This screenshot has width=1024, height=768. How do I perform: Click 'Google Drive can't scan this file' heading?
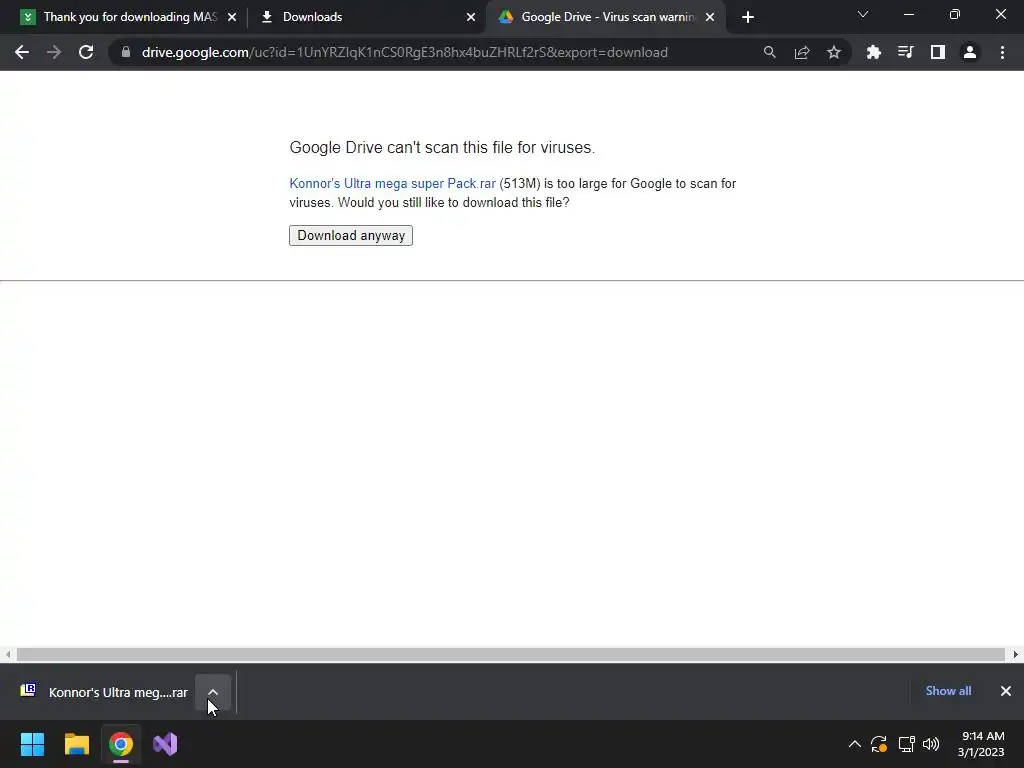[442, 148]
